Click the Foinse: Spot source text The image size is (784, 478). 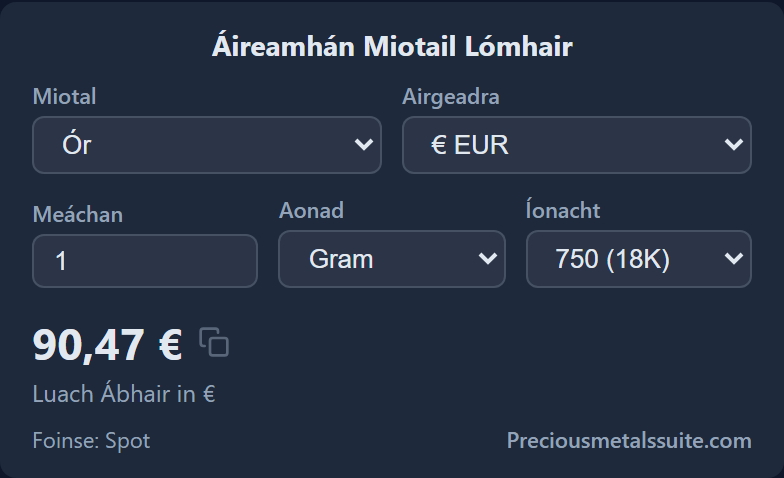tap(91, 440)
